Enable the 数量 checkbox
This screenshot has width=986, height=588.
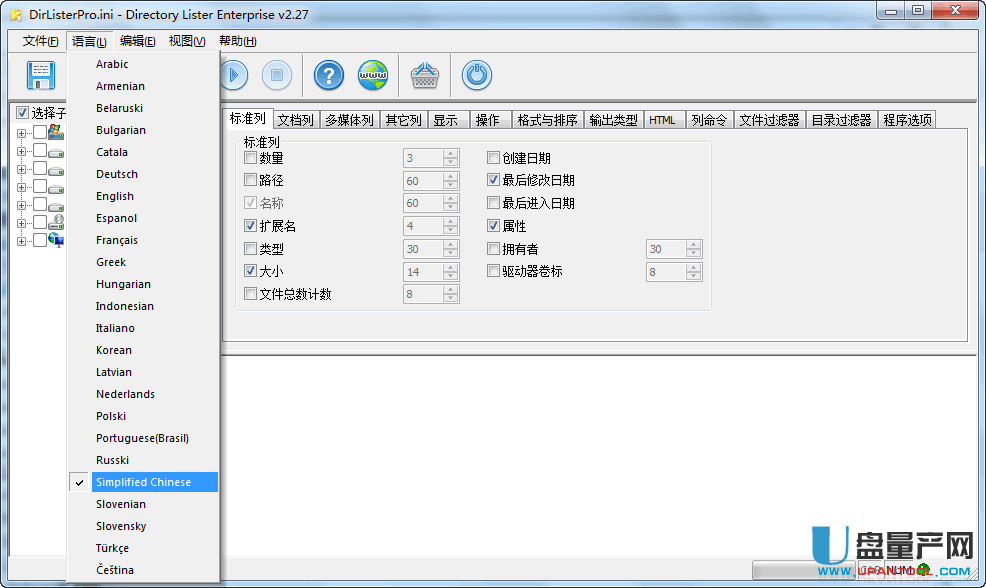coord(251,158)
